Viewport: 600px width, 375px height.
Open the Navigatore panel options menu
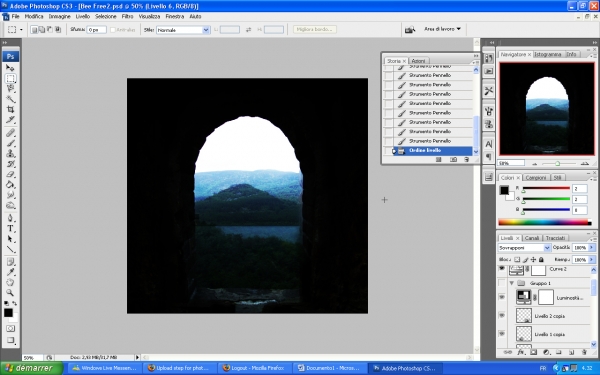click(594, 56)
